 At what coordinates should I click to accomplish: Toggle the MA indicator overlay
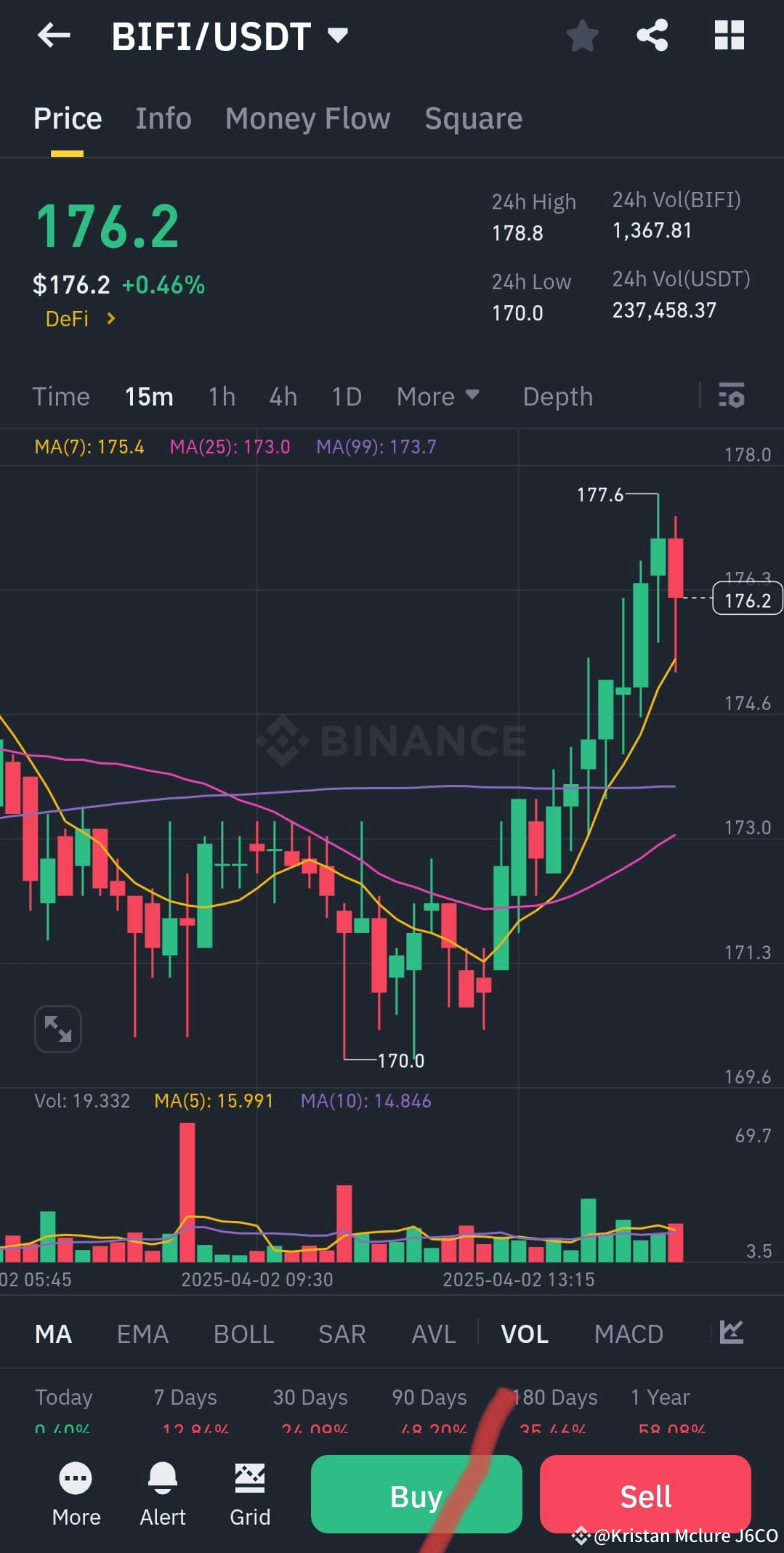52,1334
